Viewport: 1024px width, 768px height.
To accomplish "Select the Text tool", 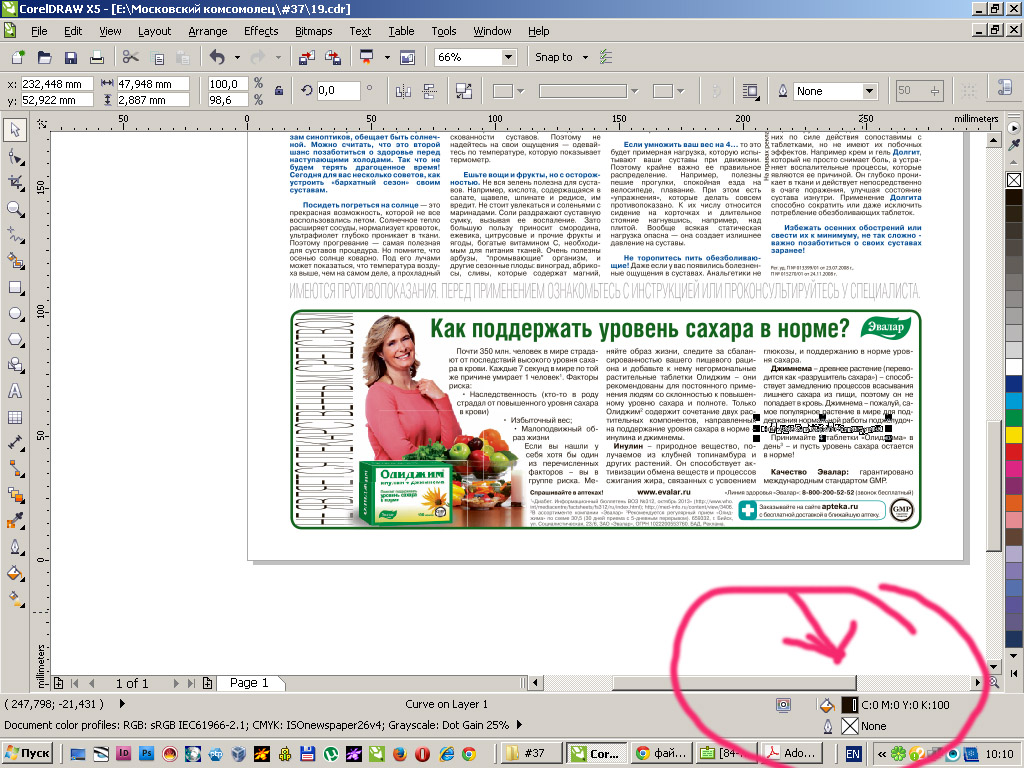I will tap(14, 391).
